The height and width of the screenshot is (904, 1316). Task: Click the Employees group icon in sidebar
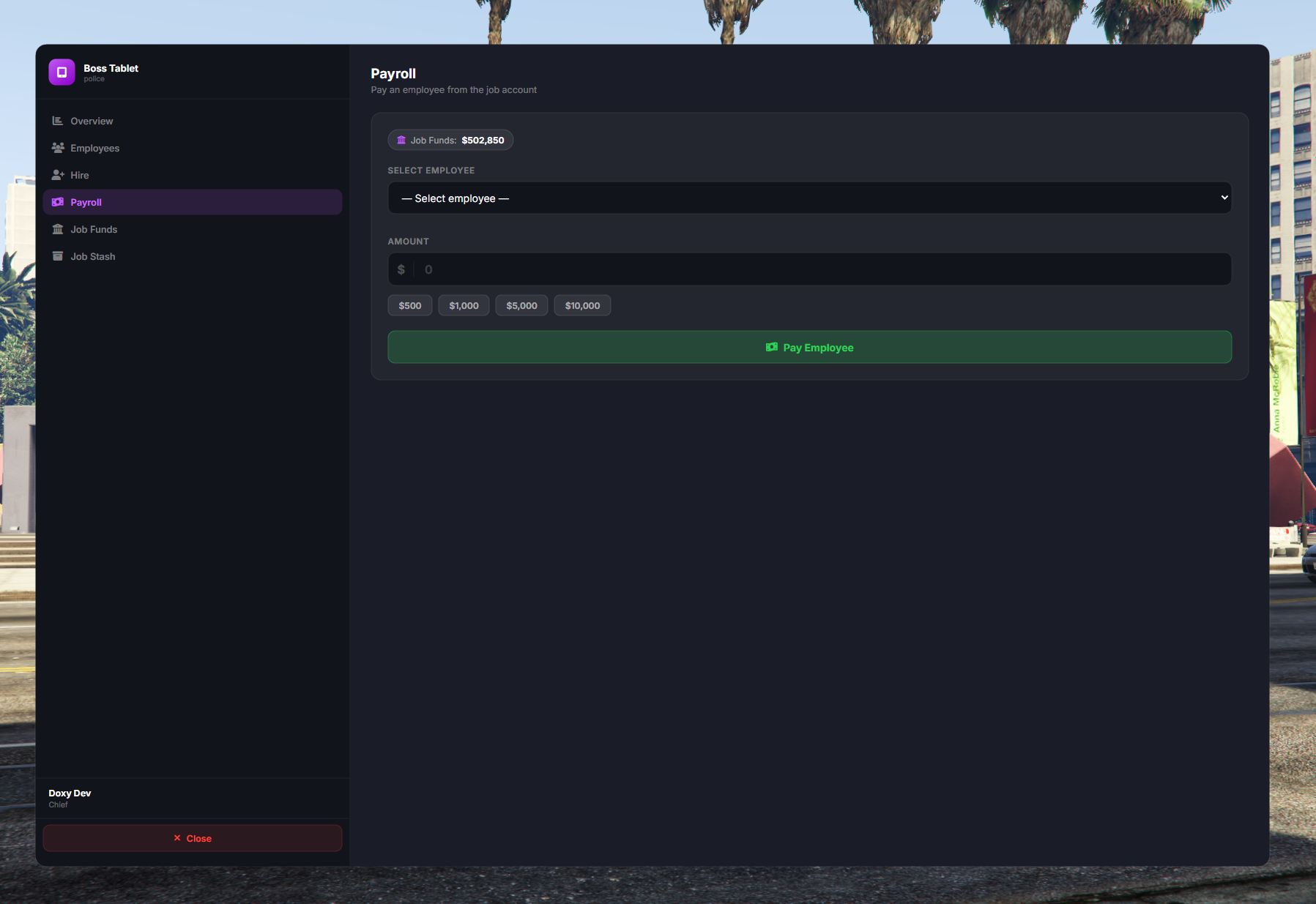[58, 148]
